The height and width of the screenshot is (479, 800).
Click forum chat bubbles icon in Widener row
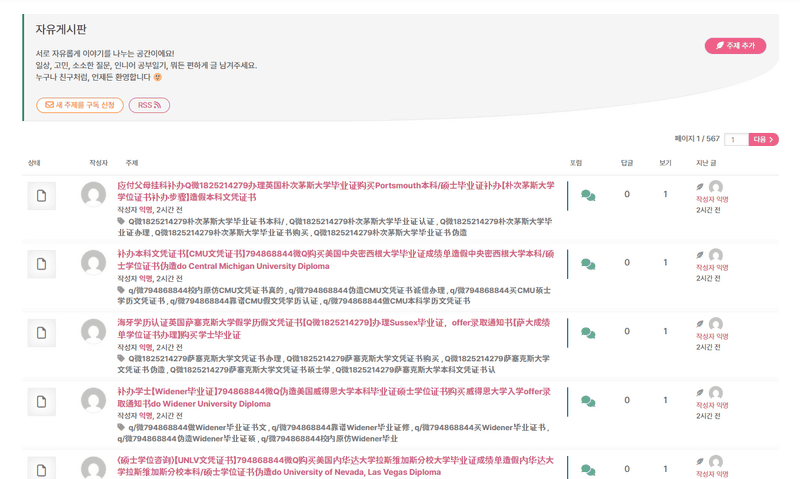point(588,402)
